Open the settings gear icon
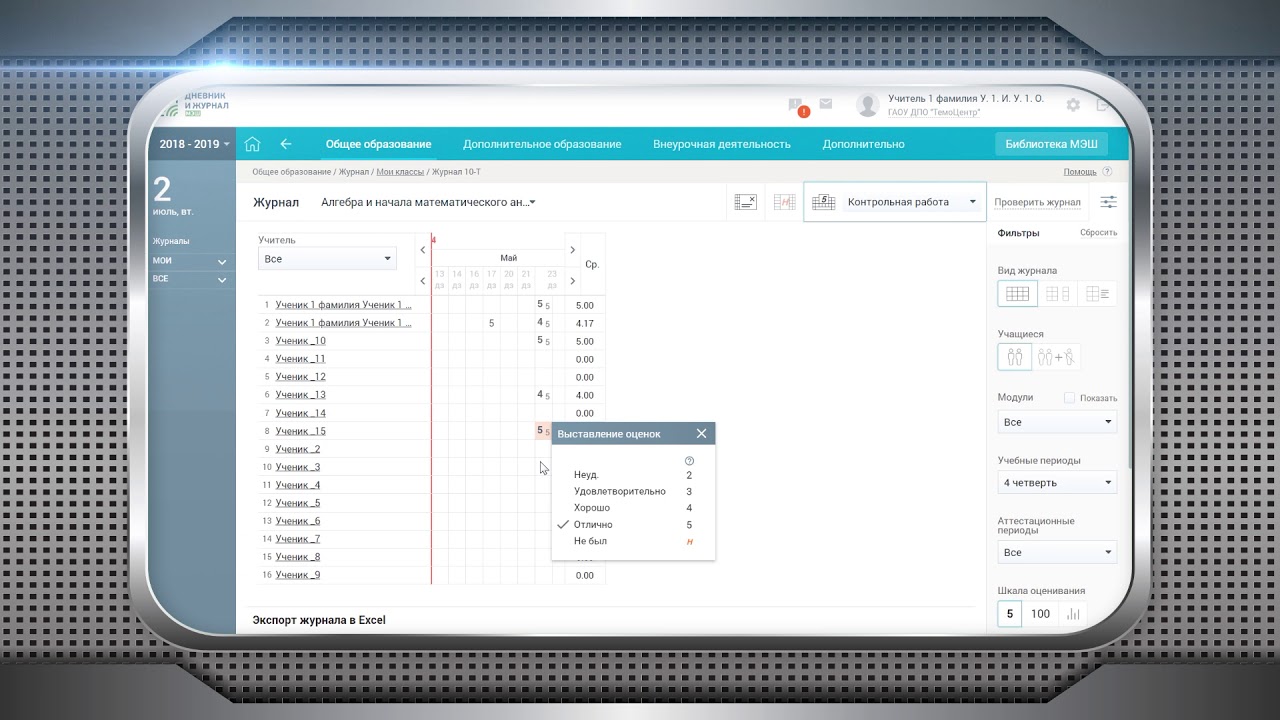Screen dimensions: 1280x720 [1073, 105]
